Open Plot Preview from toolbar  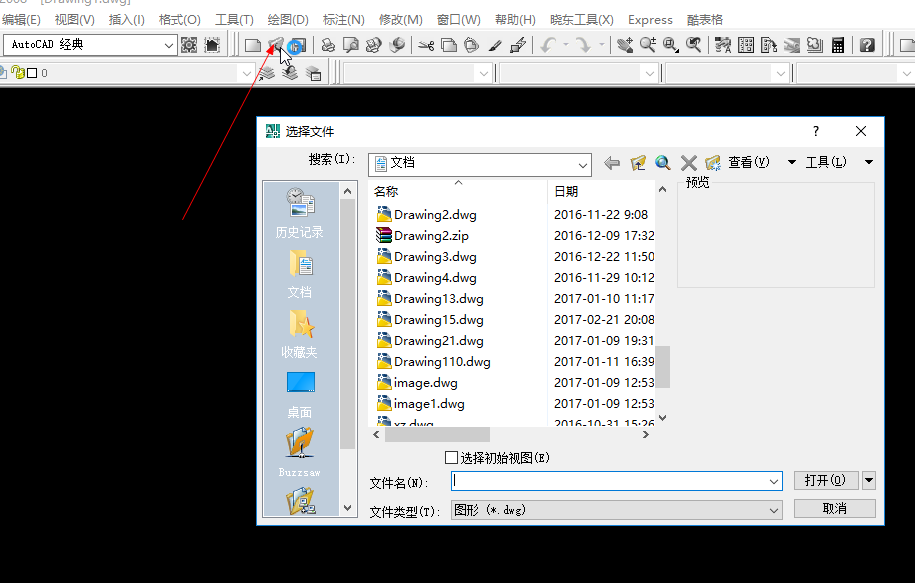[351, 45]
